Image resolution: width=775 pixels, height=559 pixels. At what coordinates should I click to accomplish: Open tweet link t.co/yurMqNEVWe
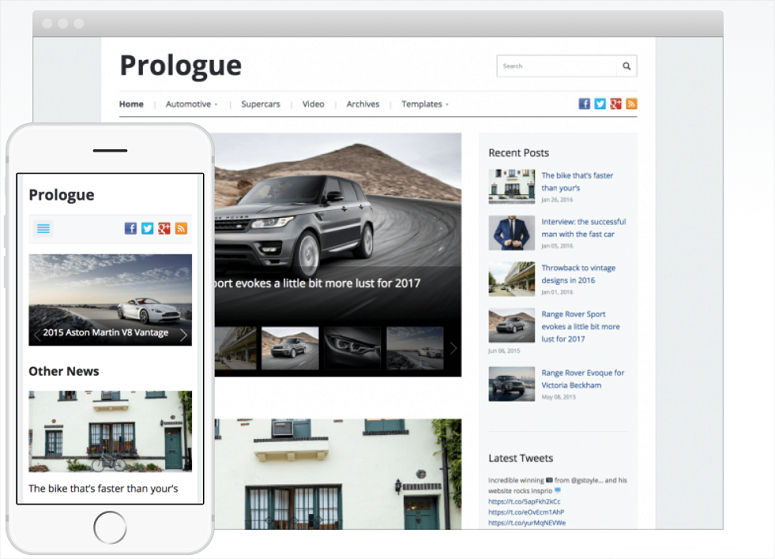[527, 523]
